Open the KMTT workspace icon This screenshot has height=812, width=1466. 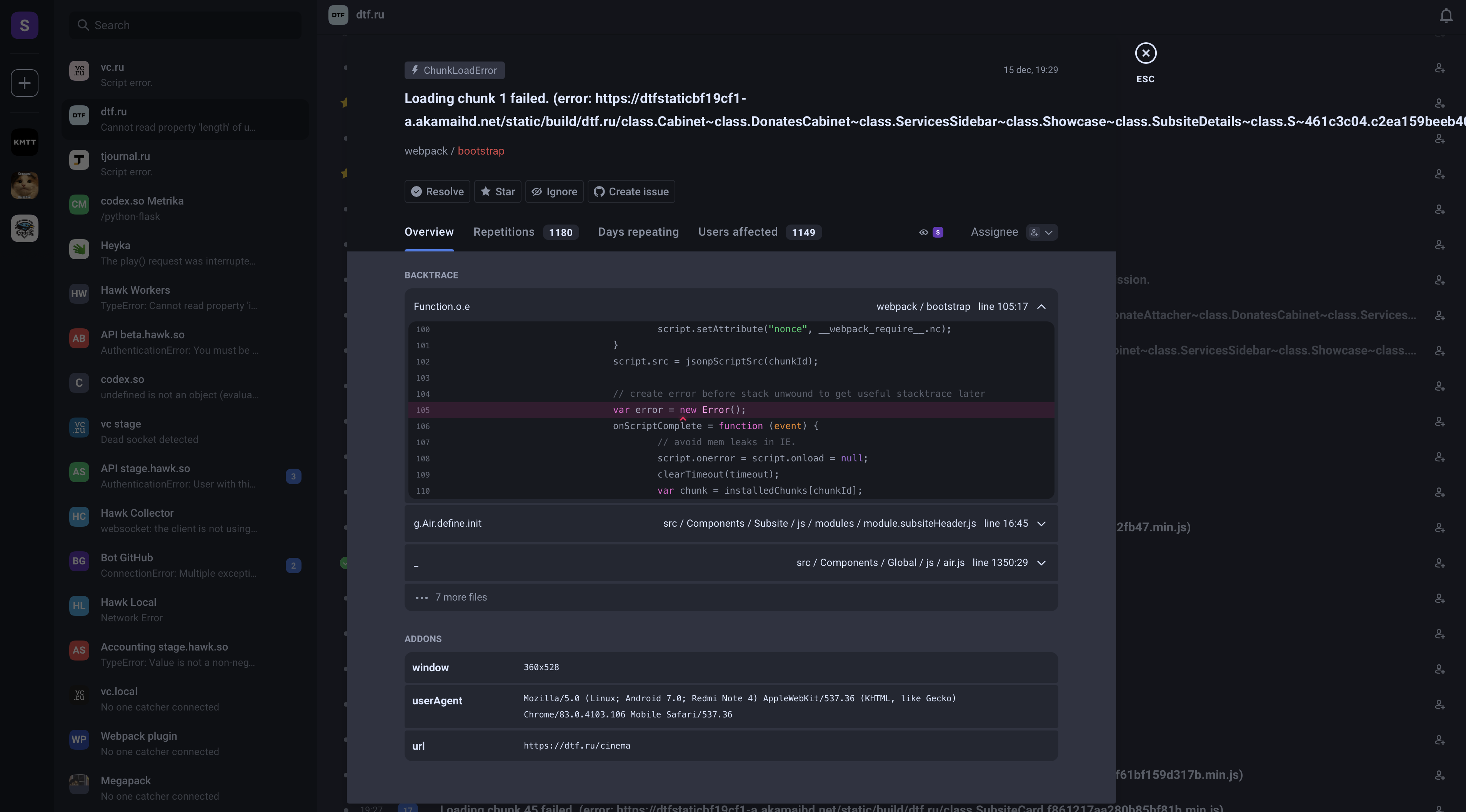pos(24,142)
